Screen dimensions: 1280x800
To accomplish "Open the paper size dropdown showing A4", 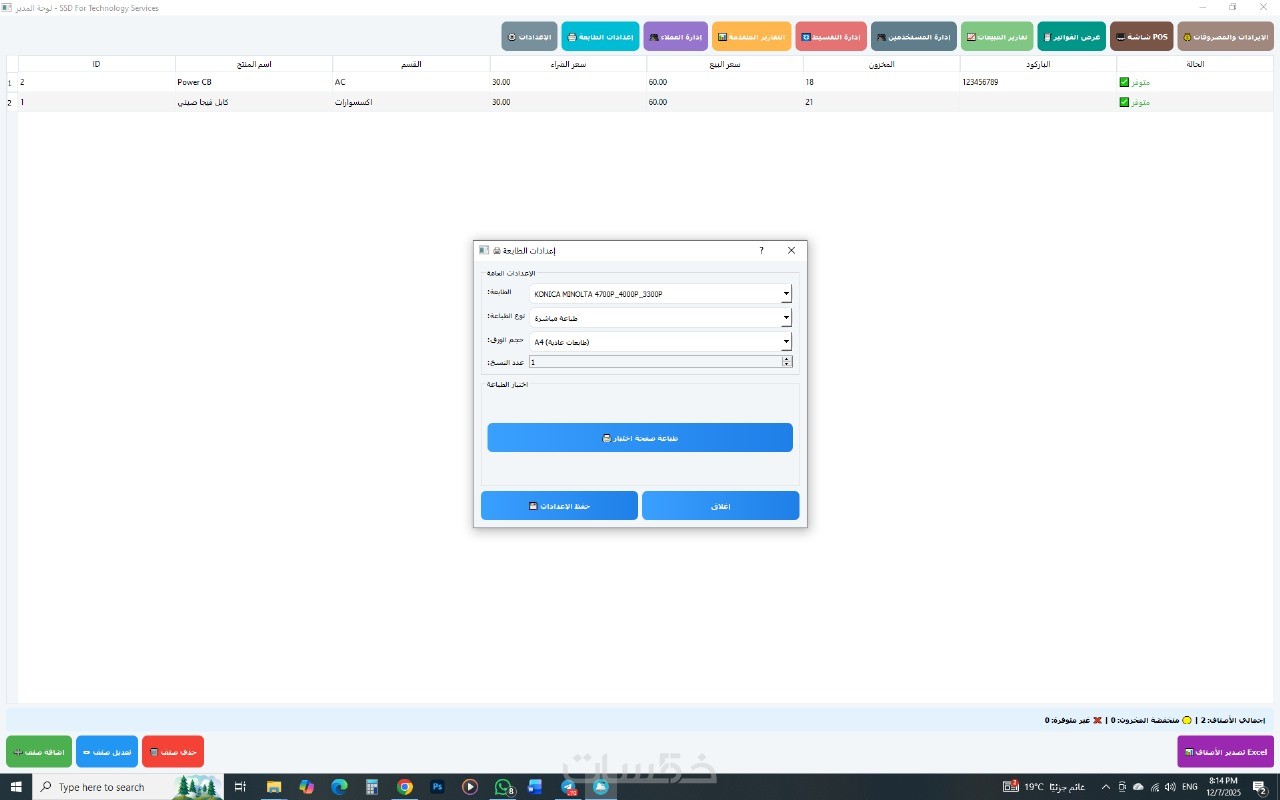I will pos(660,342).
